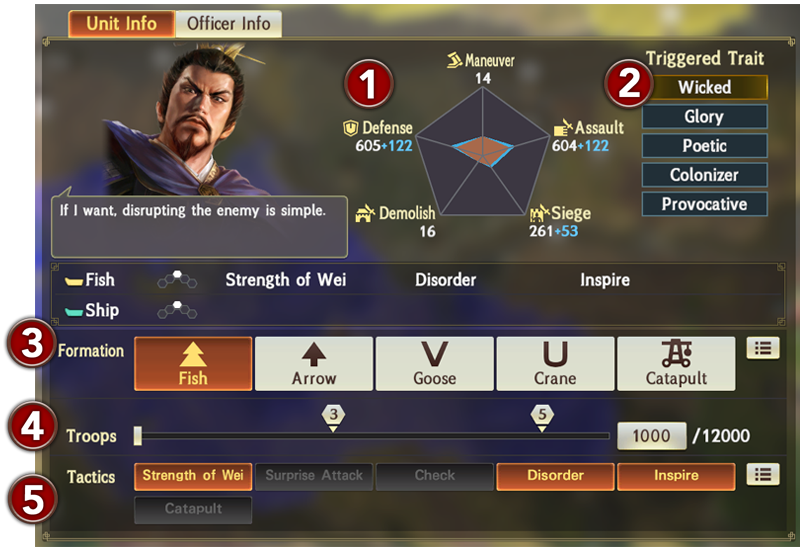This screenshot has width=800, height=550.
Task: Choose the Catapult siege formation
Action: pyautogui.click(x=676, y=364)
